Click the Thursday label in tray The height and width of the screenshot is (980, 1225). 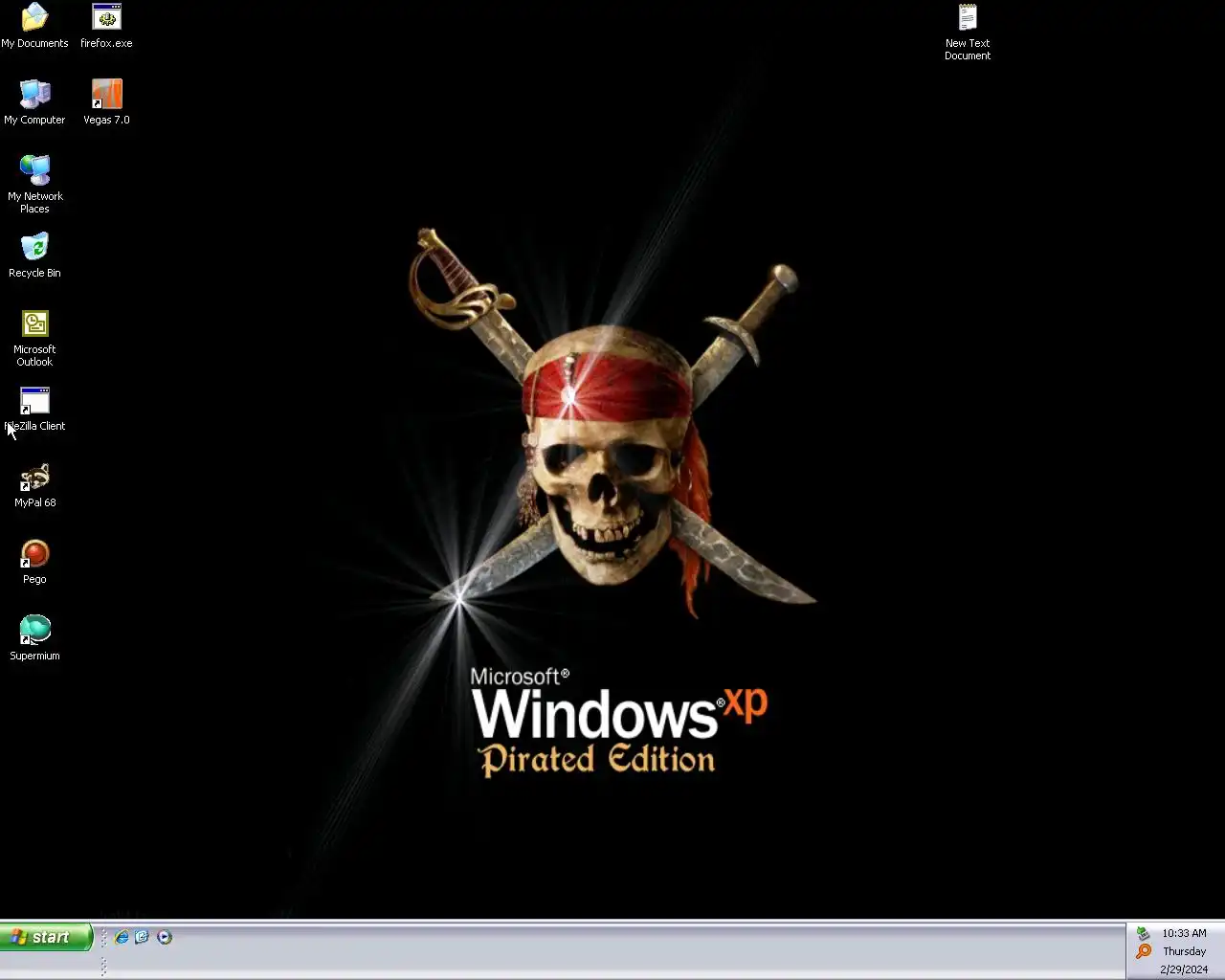1184,951
